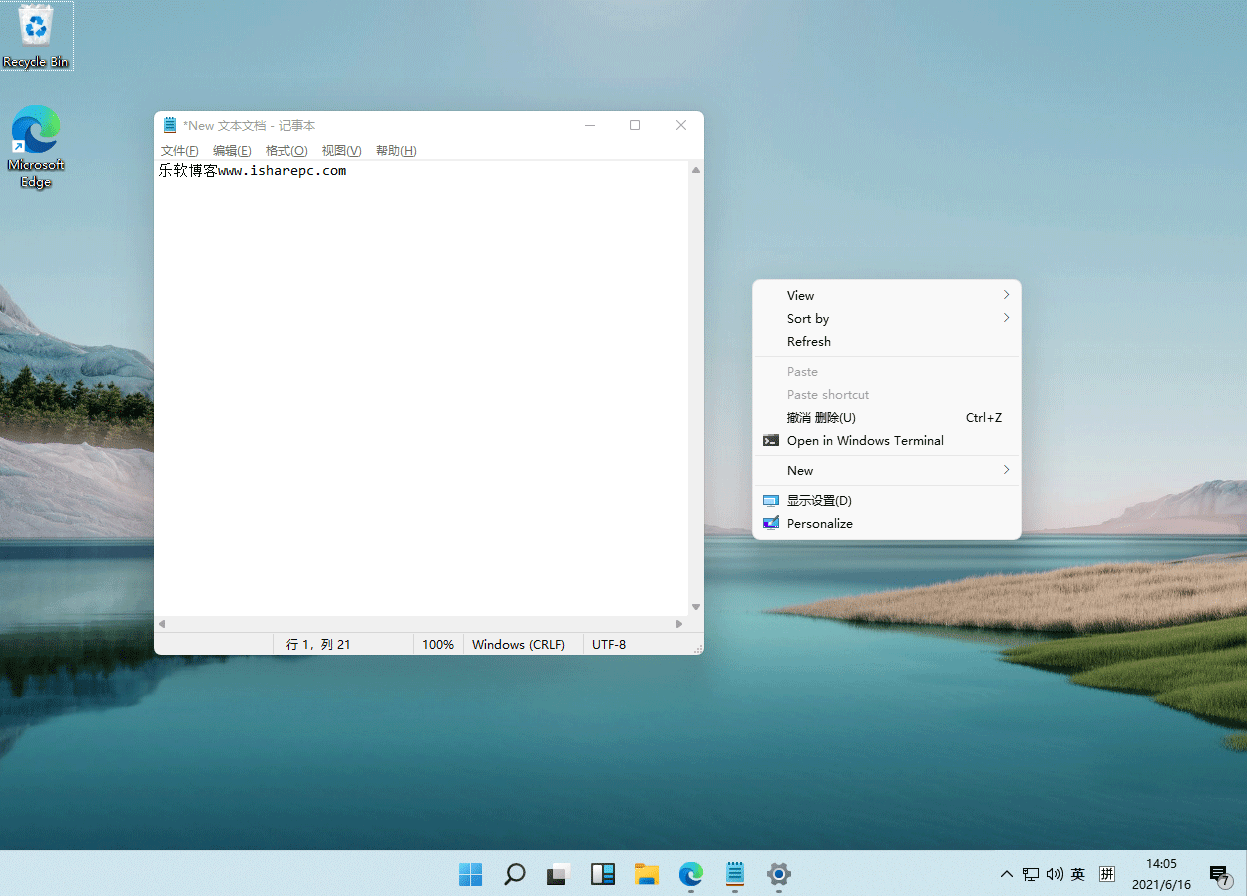Click the 拼 IME indicator in the tray
Viewport: 1247px width, 896px height.
coord(1107,874)
